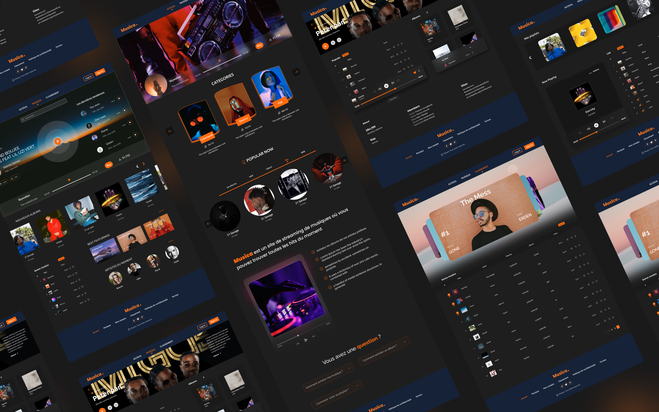The width and height of the screenshot is (659, 412).
Task: Play the DJ mixer preview track
Action: coord(306,340)
